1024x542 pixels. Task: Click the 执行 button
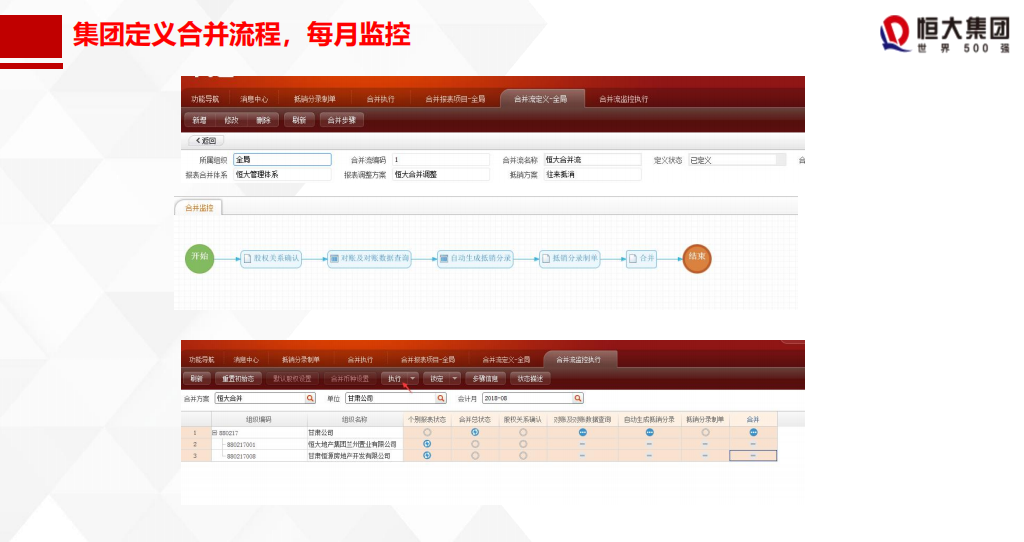point(394,379)
